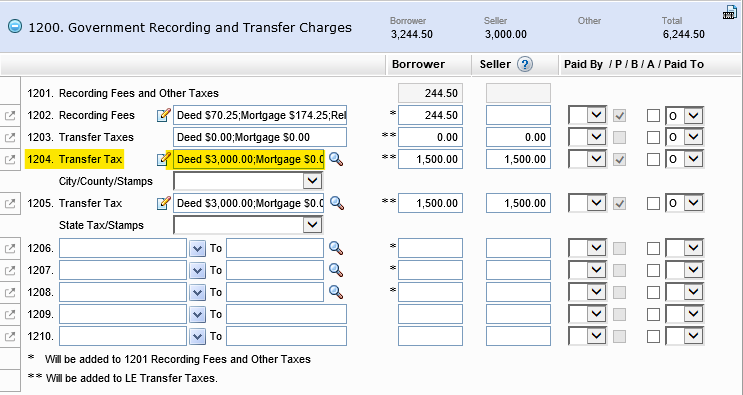Open line 1208 pop-out icon

[x=10, y=292]
